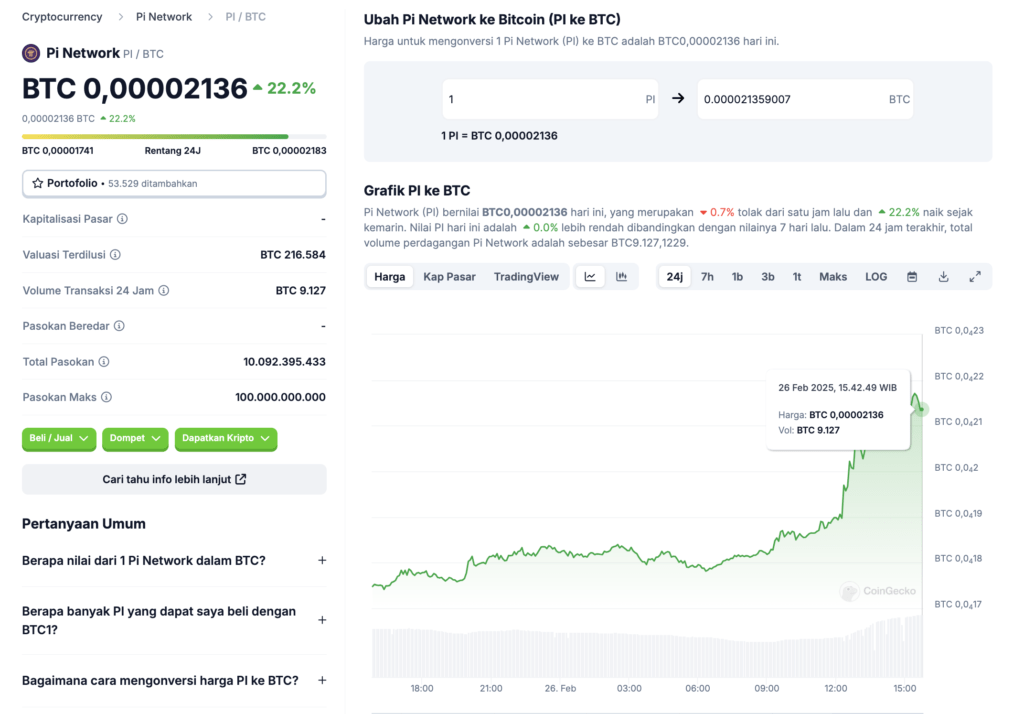
Task: Click the volume bars area under the chart
Action: (x=647, y=647)
